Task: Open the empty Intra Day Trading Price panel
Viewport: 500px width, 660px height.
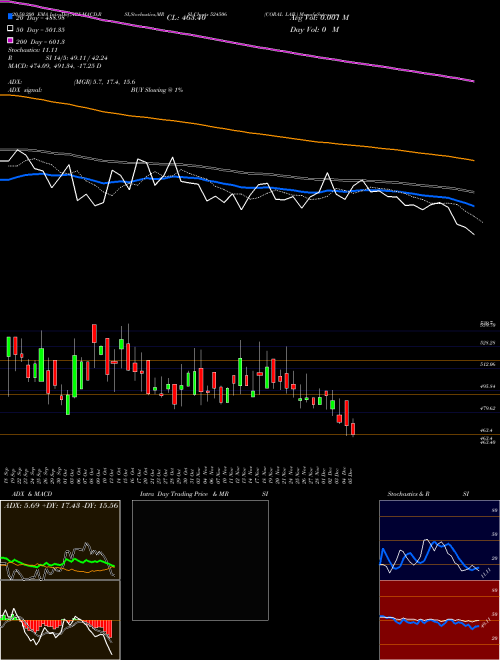Action: [x=200, y=560]
